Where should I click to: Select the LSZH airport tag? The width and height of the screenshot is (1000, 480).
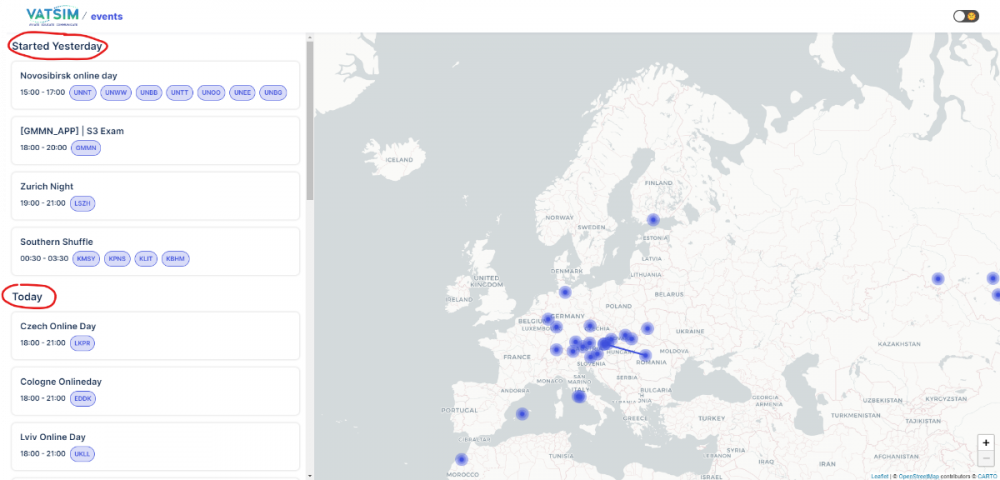[x=82, y=203]
